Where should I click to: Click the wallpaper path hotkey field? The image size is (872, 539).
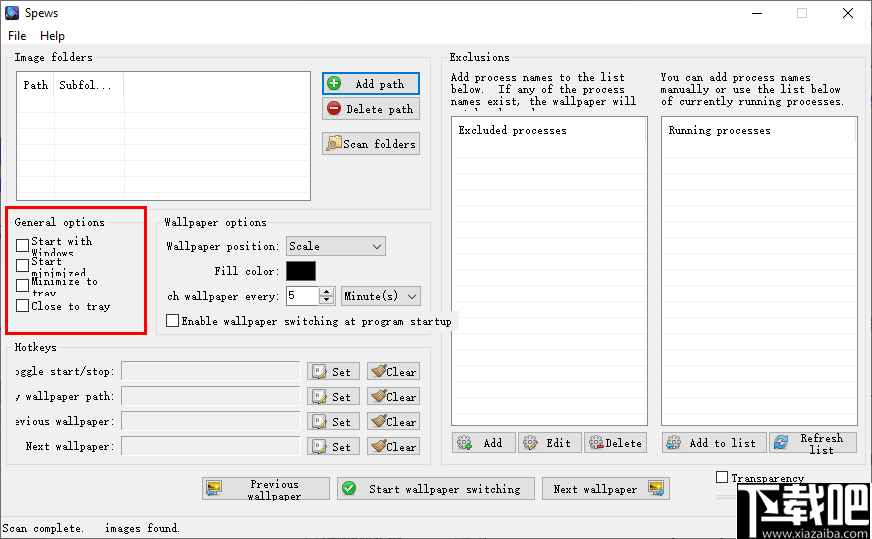211,396
